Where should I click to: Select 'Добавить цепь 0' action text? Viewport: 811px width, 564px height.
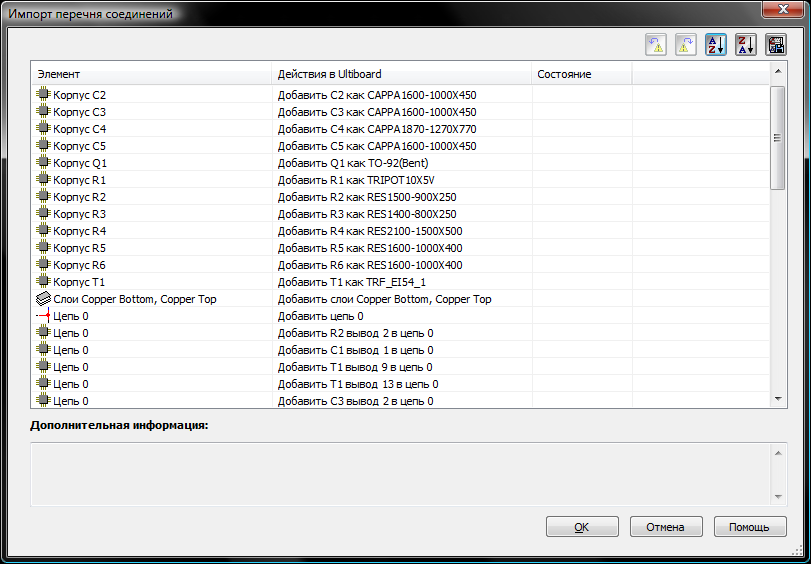pyautogui.click(x=320, y=316)
